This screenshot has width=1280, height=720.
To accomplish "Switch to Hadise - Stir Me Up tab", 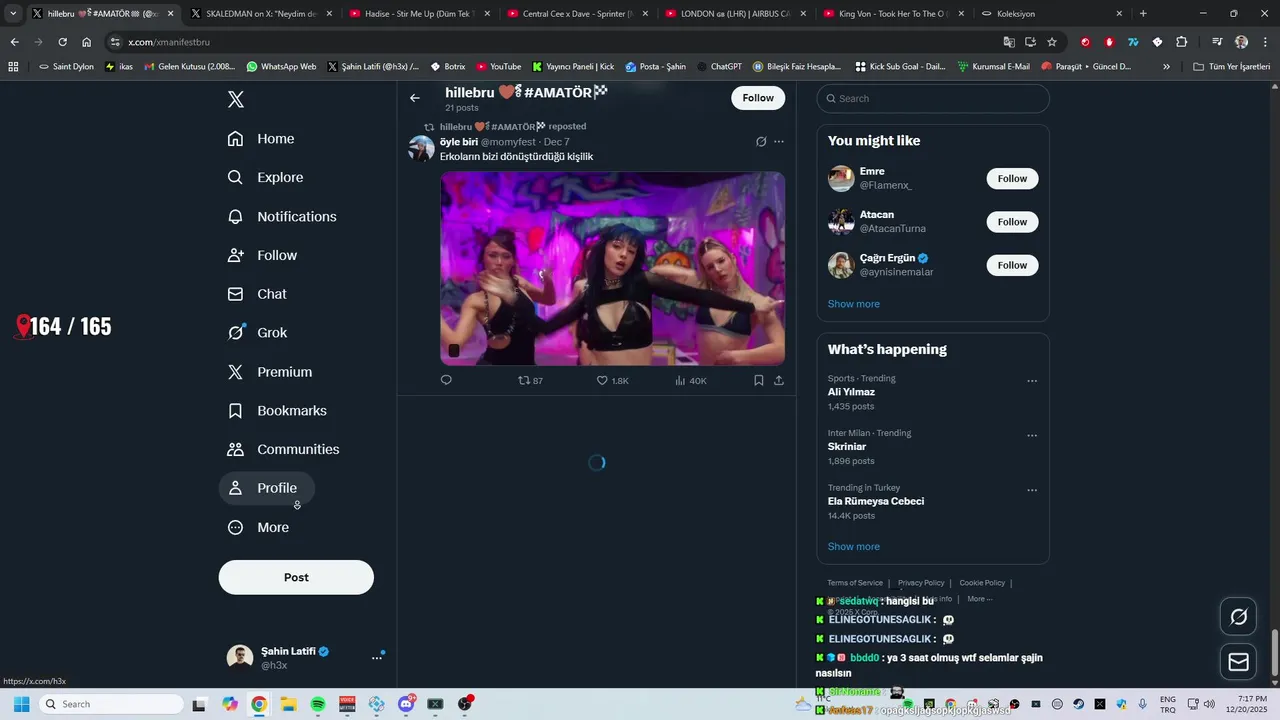I will coord(420,14).
